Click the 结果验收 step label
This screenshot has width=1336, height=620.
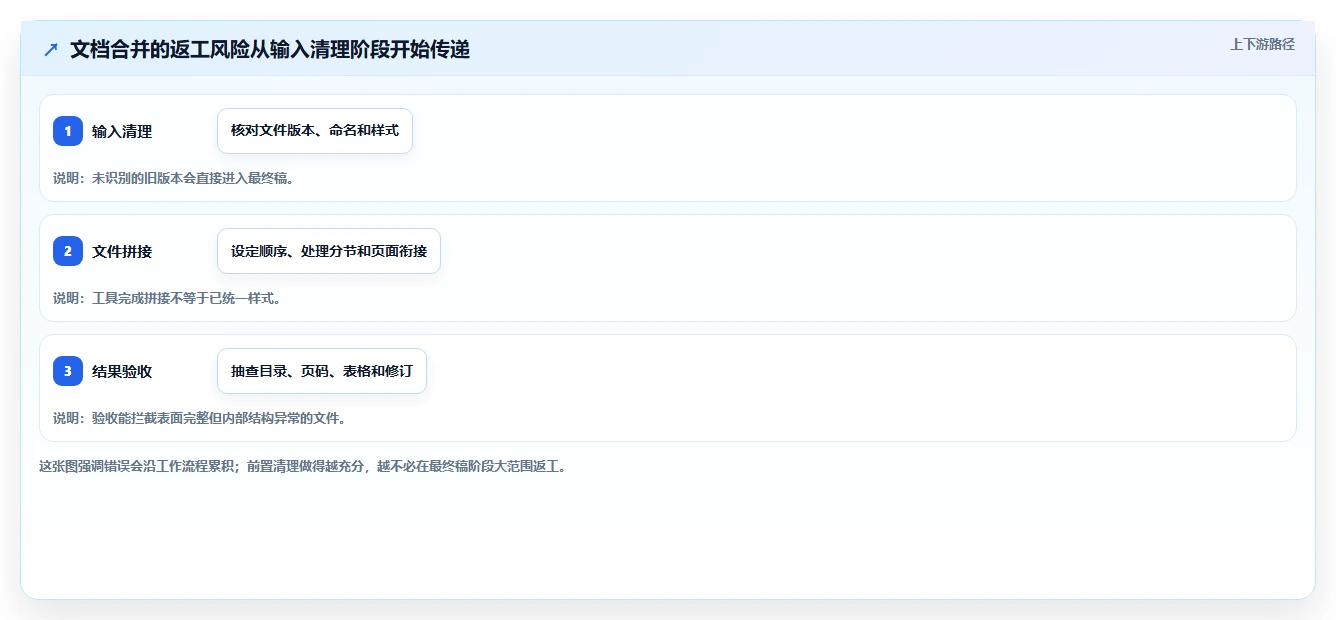pos(122,371)
